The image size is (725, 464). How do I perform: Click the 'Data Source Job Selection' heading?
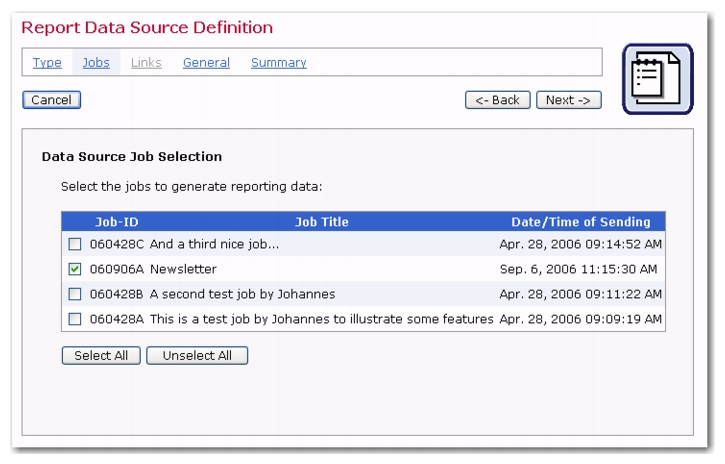[x=132, y=156]
